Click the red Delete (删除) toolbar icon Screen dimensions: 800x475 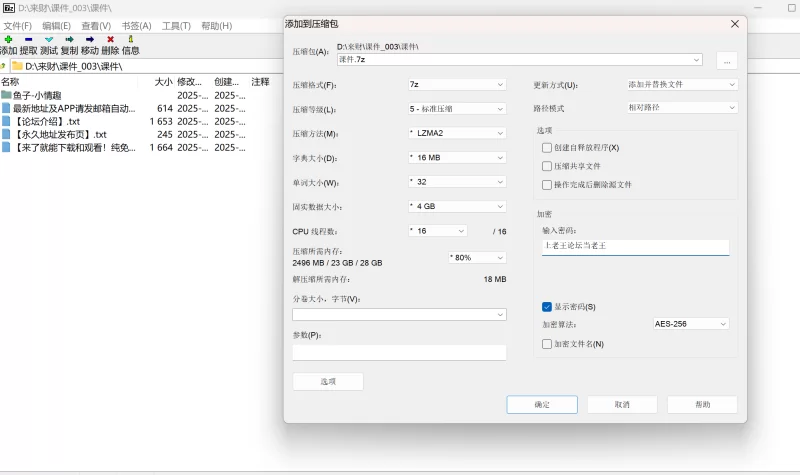click(110, 39)
